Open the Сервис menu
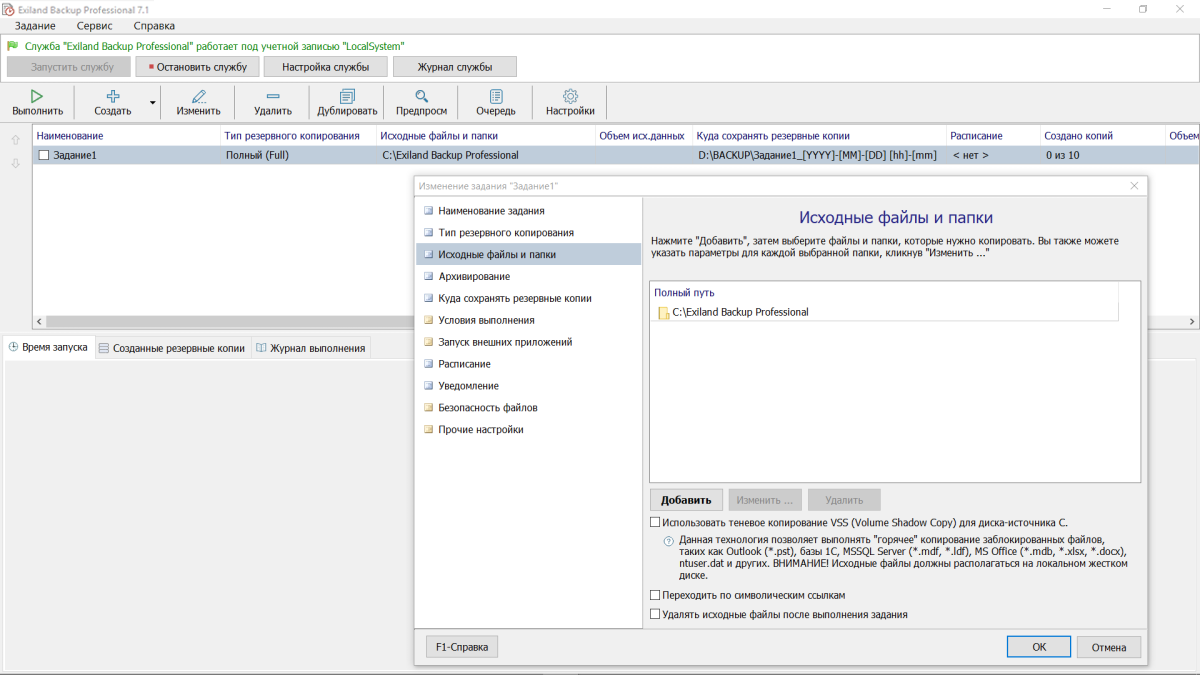This screenshot has height=675, width=1200. pos(94,25)
